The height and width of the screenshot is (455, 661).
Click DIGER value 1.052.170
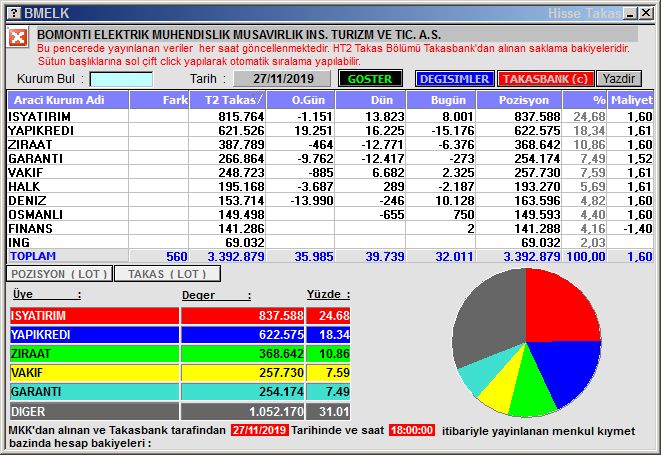[x=276, y=411]
